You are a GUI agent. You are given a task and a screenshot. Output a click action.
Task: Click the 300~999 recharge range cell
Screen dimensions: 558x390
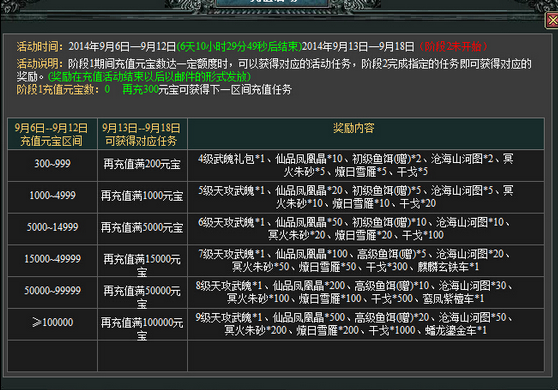pos(52,165)
